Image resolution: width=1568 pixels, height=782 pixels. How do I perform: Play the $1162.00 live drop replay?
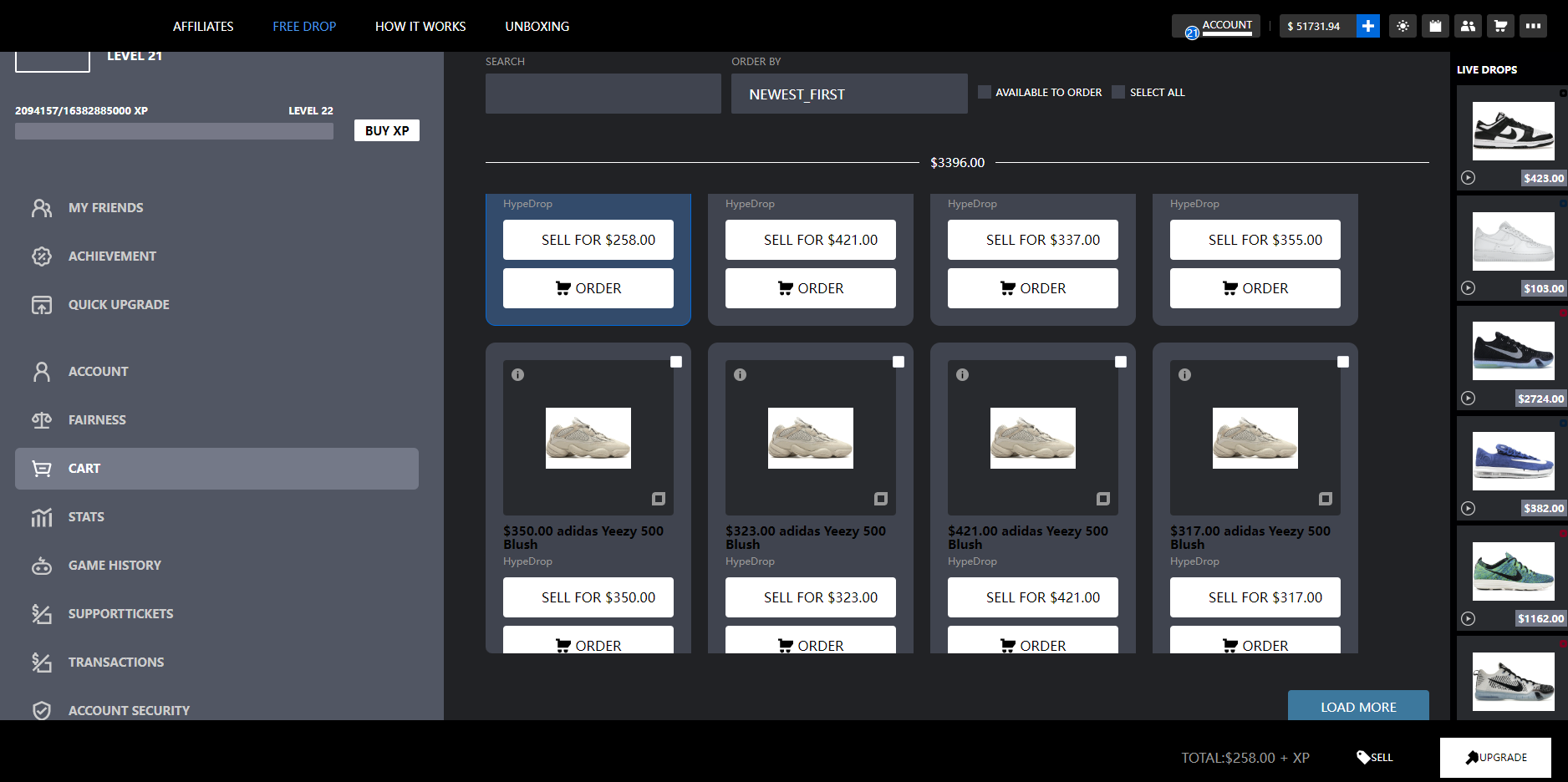tap(1469, 618)
